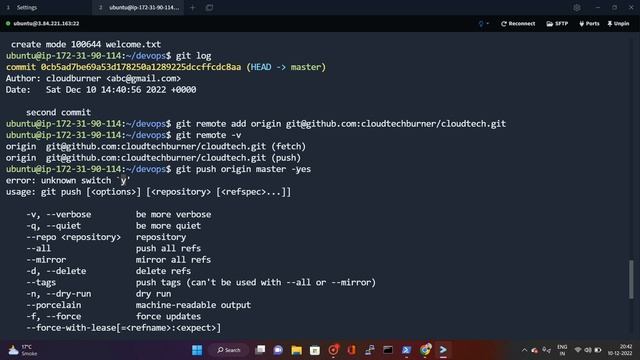Click the red cloud tray icon

(535, 350)
